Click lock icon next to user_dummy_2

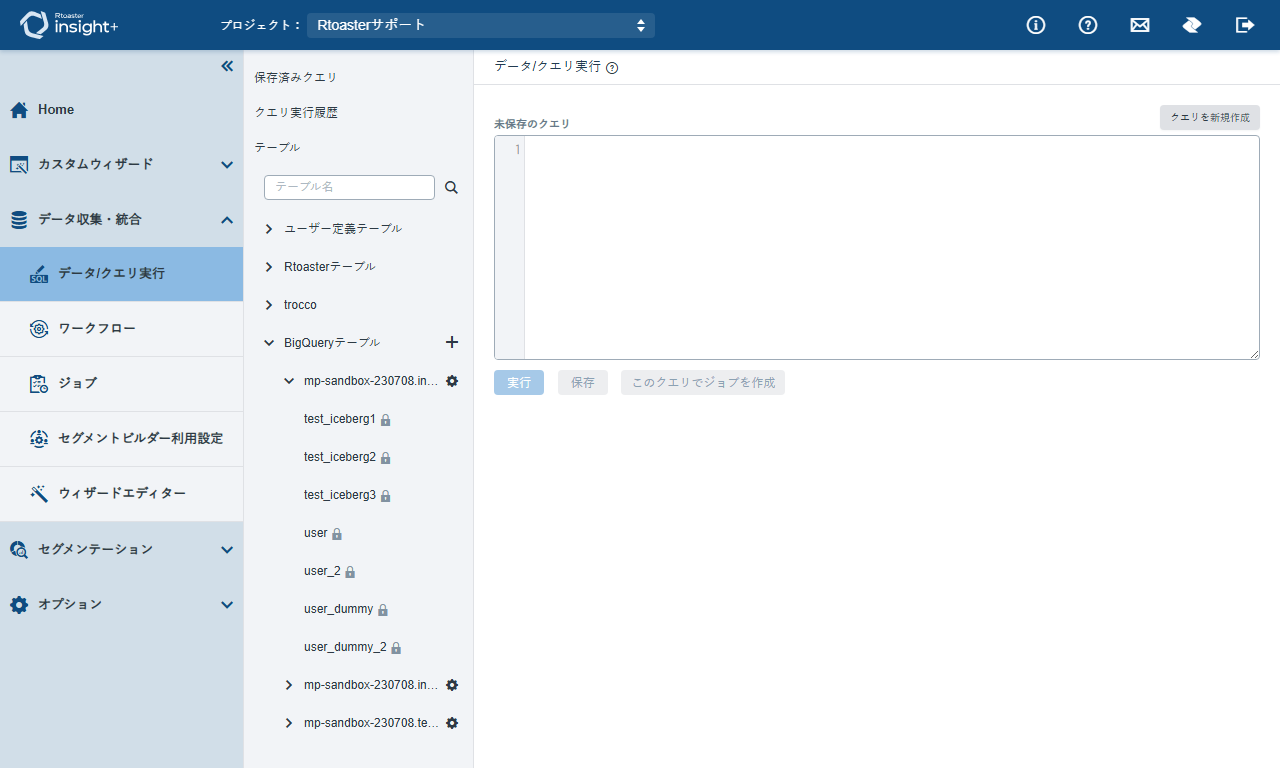tap(396, 648)
